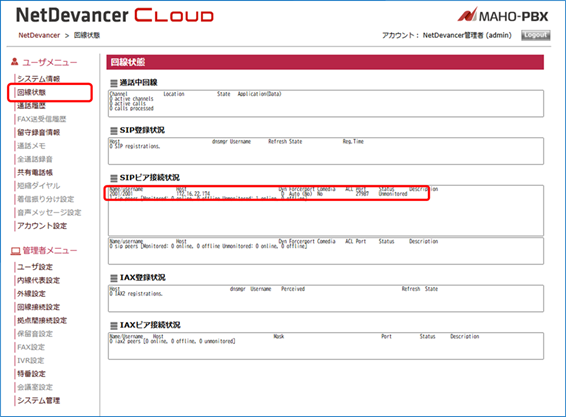566x417 pixels.
Task: Go to FAX送受信履歴
Action: coord(42,119)
